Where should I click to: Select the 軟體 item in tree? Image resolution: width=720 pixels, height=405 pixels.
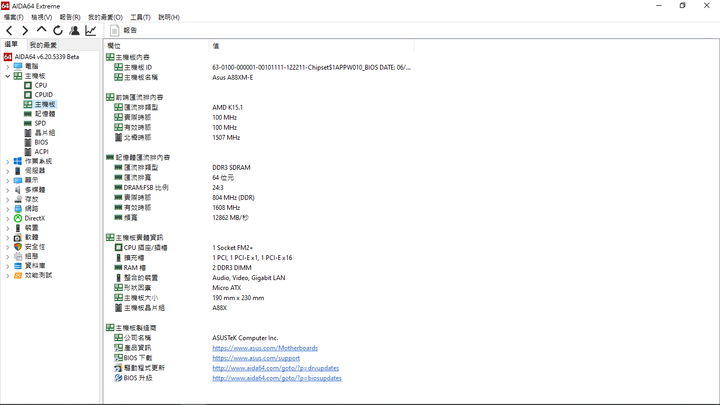coord(32,237)
